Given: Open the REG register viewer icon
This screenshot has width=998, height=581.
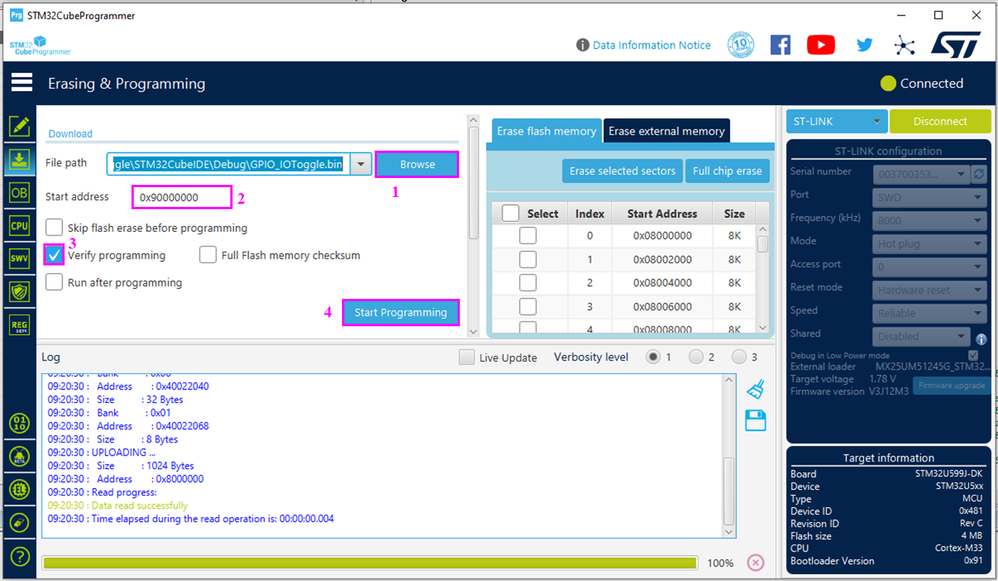Looking at the screenshot, I should tap(19, 325).
